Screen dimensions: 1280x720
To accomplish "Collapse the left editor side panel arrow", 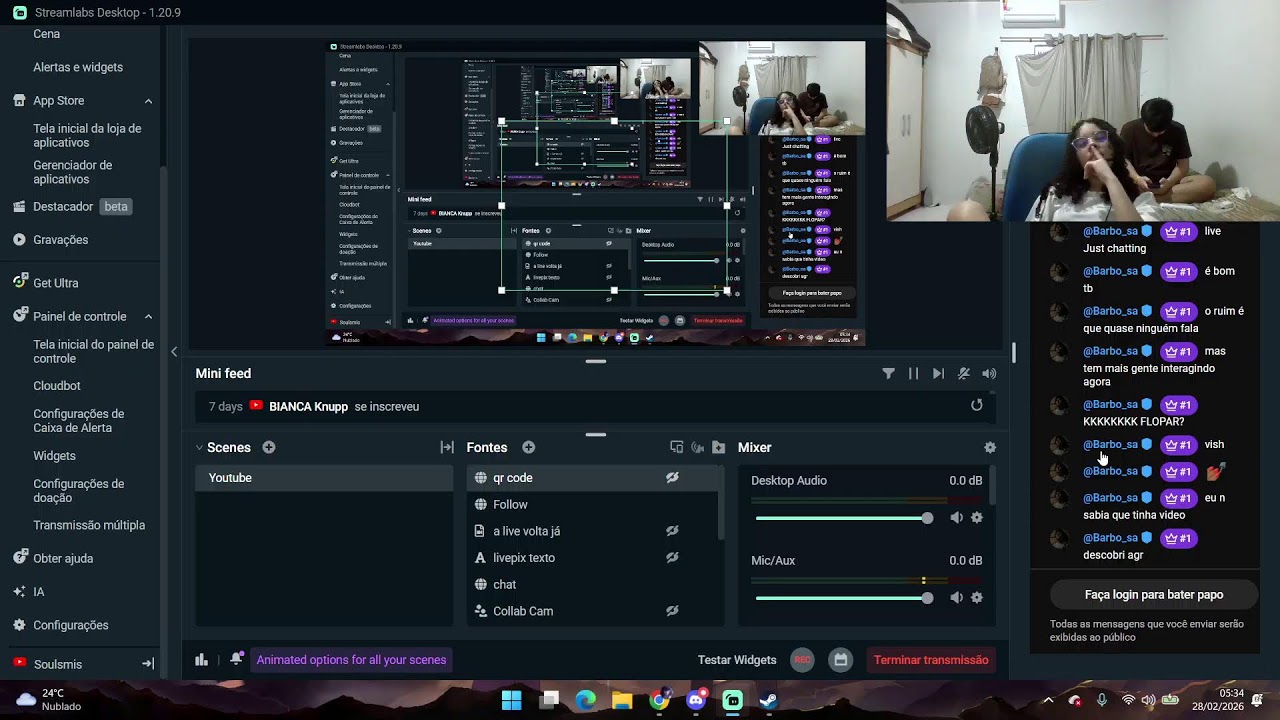I will 174,352.
